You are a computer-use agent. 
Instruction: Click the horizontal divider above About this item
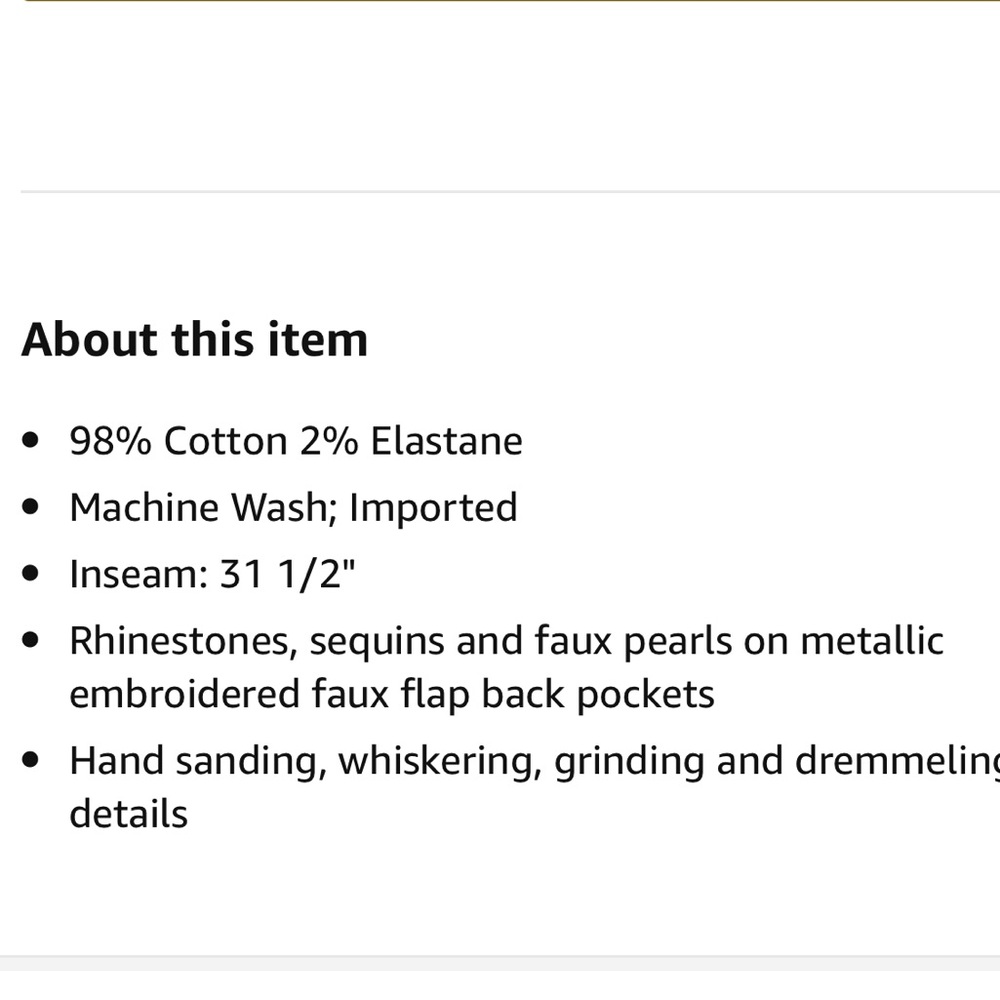tap(510, 191)
